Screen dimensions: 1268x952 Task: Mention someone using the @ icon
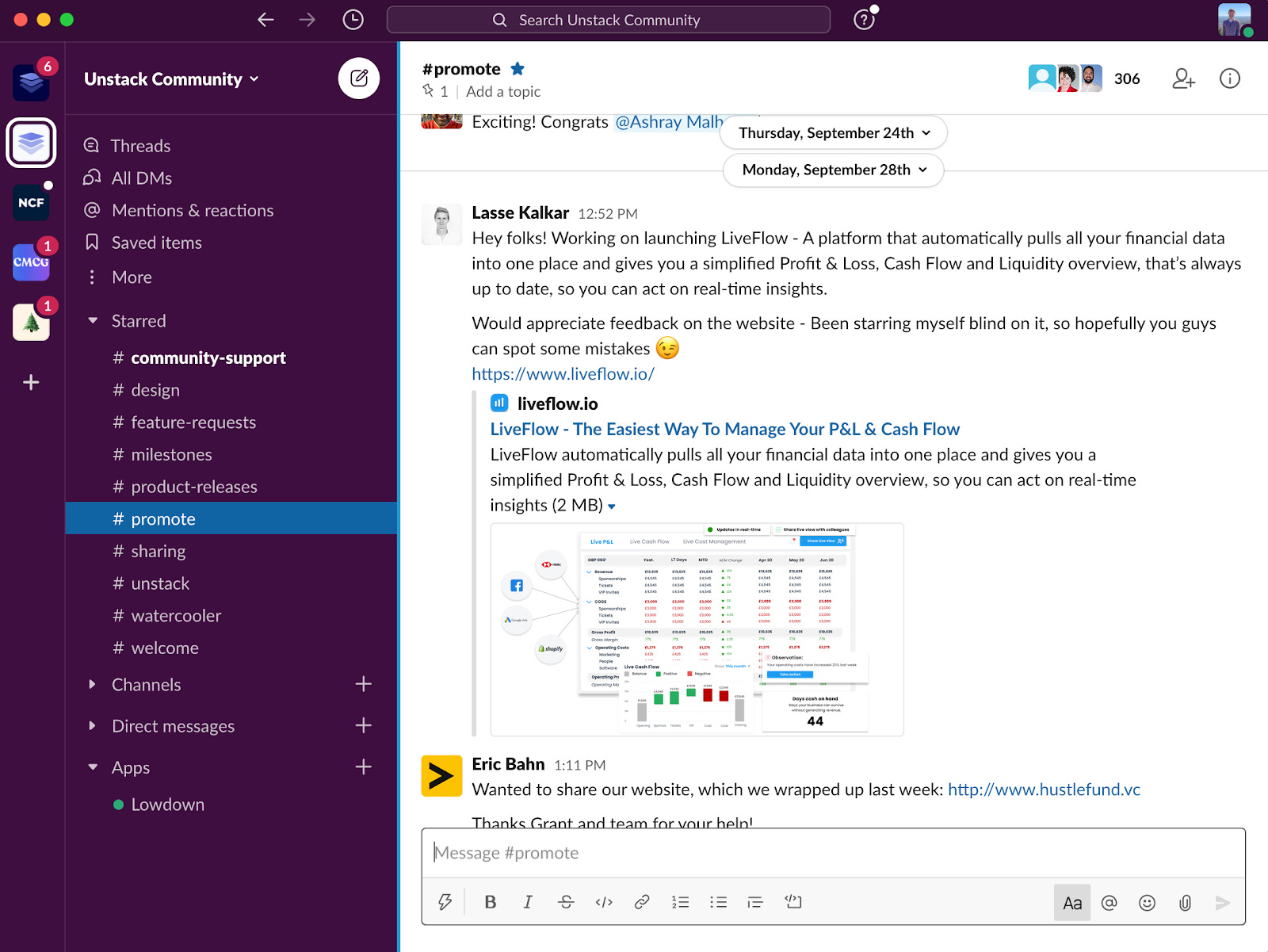point(1109,902)
